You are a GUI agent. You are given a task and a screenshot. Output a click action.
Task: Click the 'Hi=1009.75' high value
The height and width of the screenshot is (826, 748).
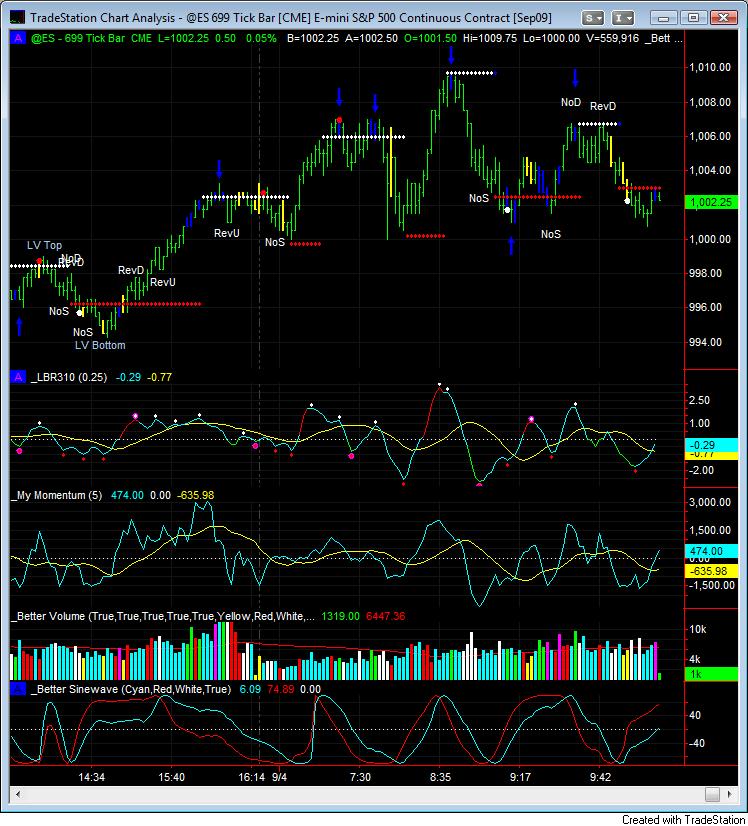point(490,38)
